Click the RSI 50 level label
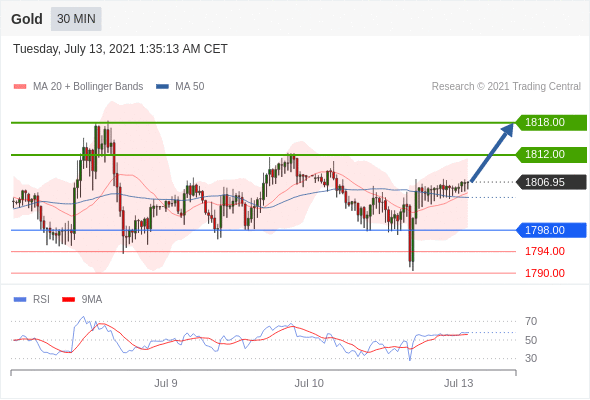Image resolution: width=590 pixels, height=400 pixels. (x=531, y=340)
